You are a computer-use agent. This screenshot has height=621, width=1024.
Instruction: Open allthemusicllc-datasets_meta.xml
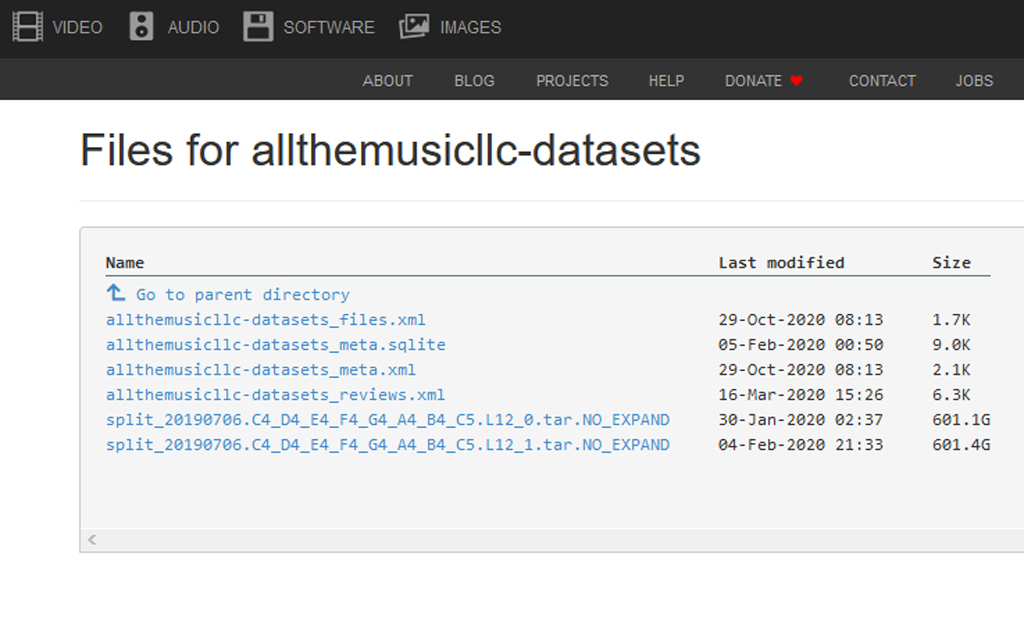coord(260,370)
